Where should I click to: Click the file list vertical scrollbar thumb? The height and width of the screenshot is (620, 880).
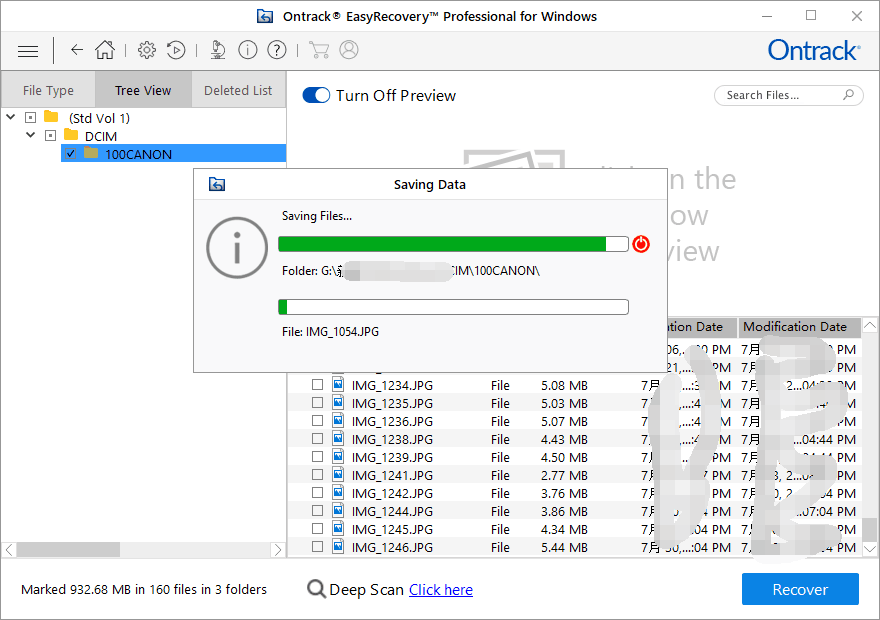point(869,529)
